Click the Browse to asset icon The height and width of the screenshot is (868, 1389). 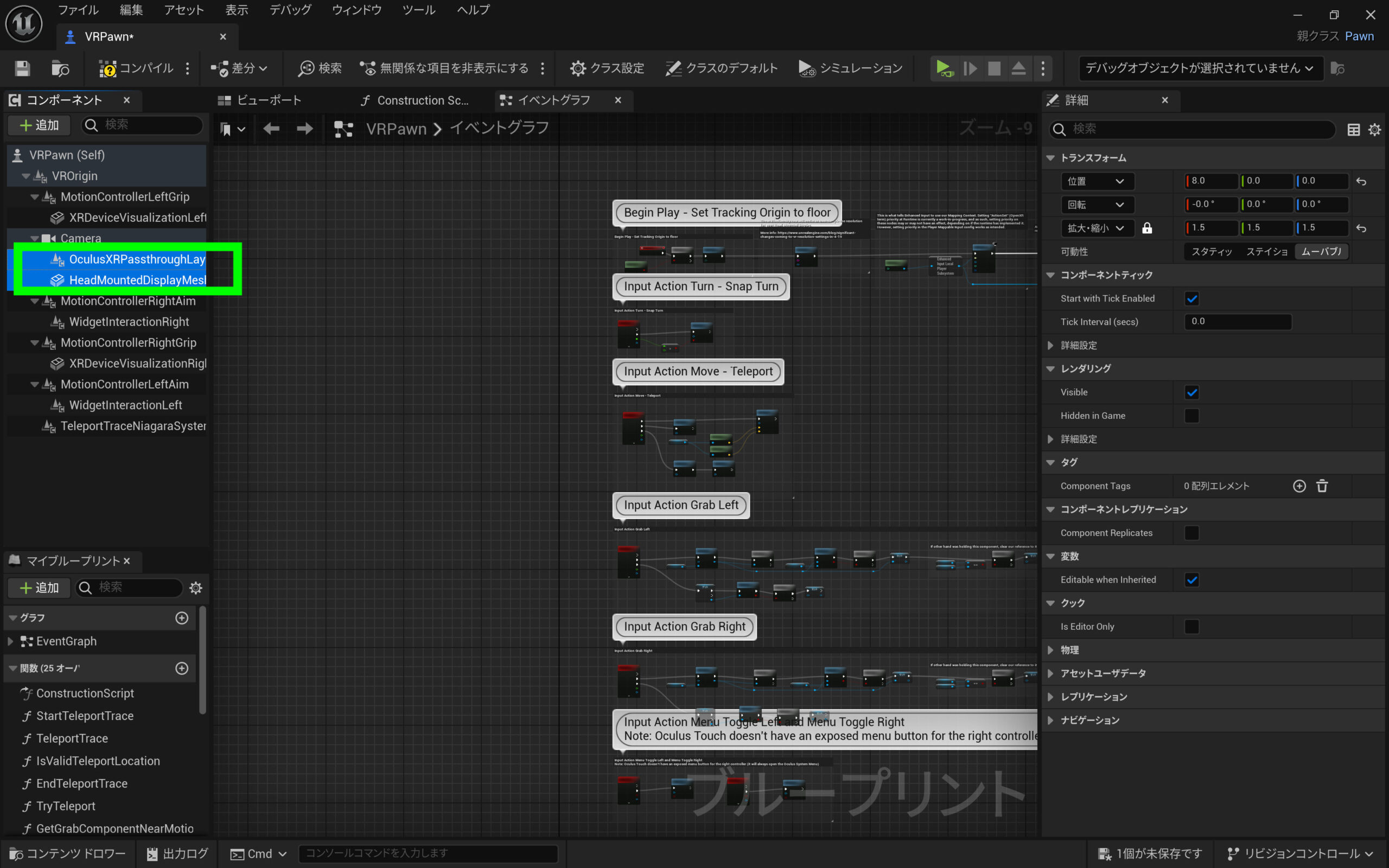click(x=60, y=68)
